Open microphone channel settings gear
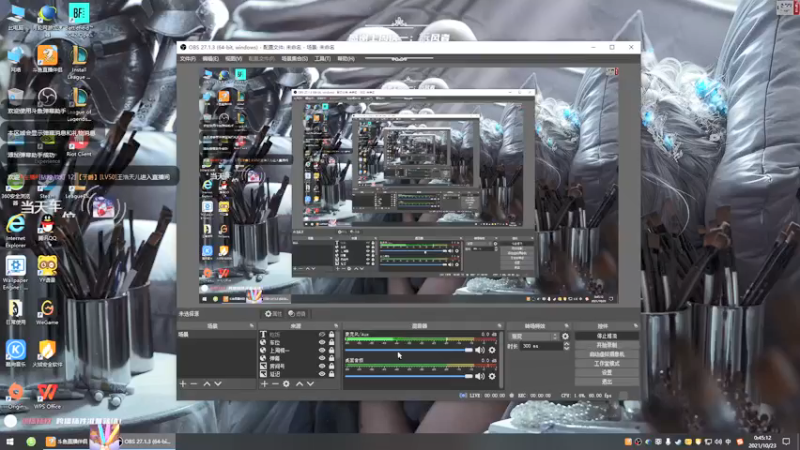 click(x=492, y=350)
